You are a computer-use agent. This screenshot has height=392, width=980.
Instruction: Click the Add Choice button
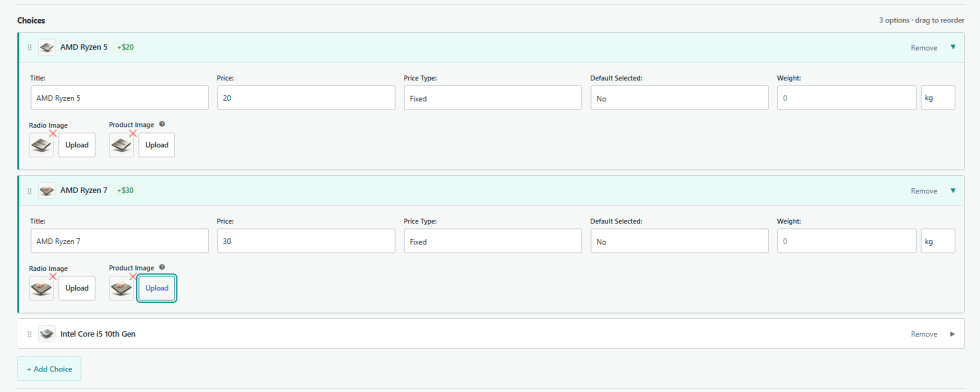point(49,369)
